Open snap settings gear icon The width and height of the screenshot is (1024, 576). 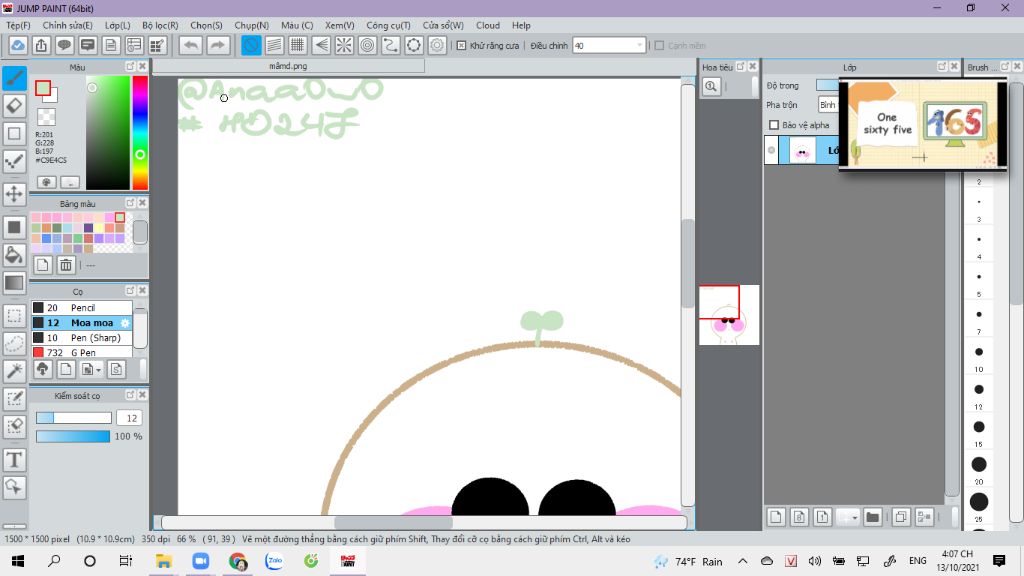click(437, 45)
